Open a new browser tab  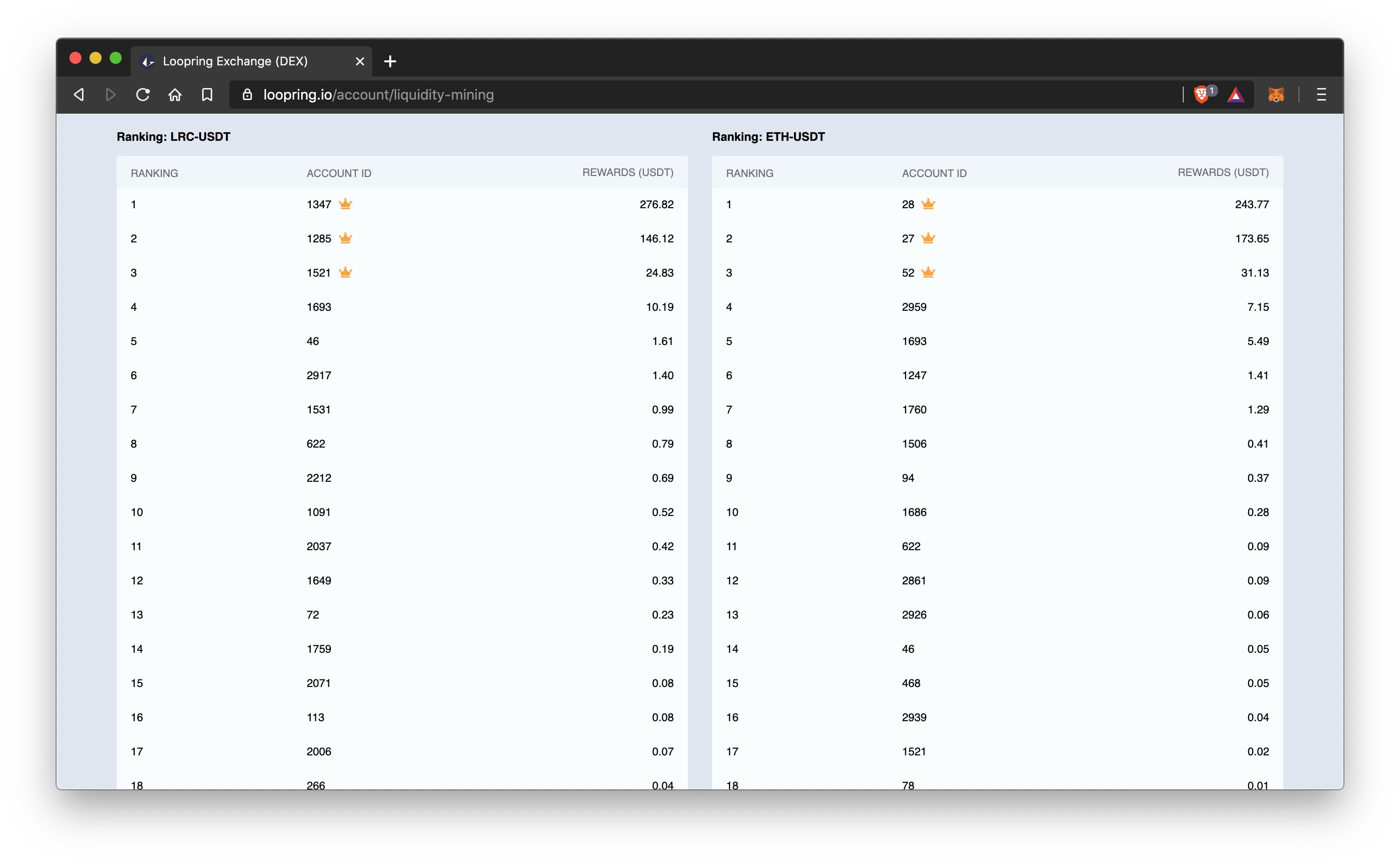click(x=390, y=61)
